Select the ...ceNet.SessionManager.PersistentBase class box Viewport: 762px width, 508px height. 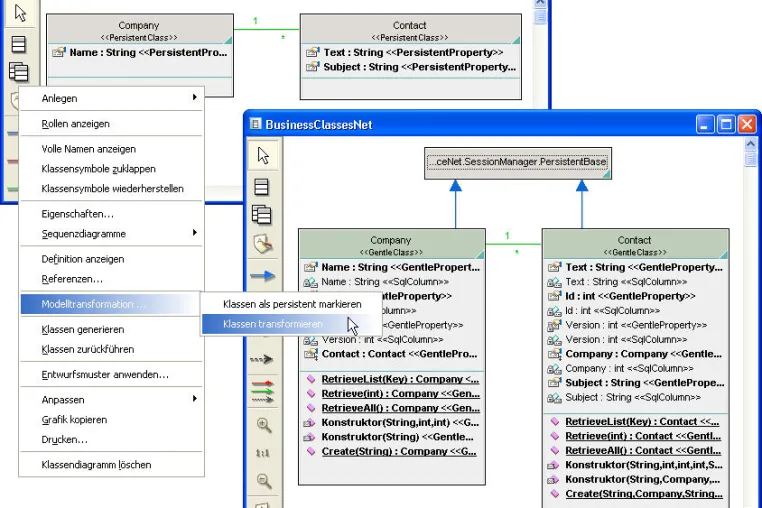[x=518, y=163]
